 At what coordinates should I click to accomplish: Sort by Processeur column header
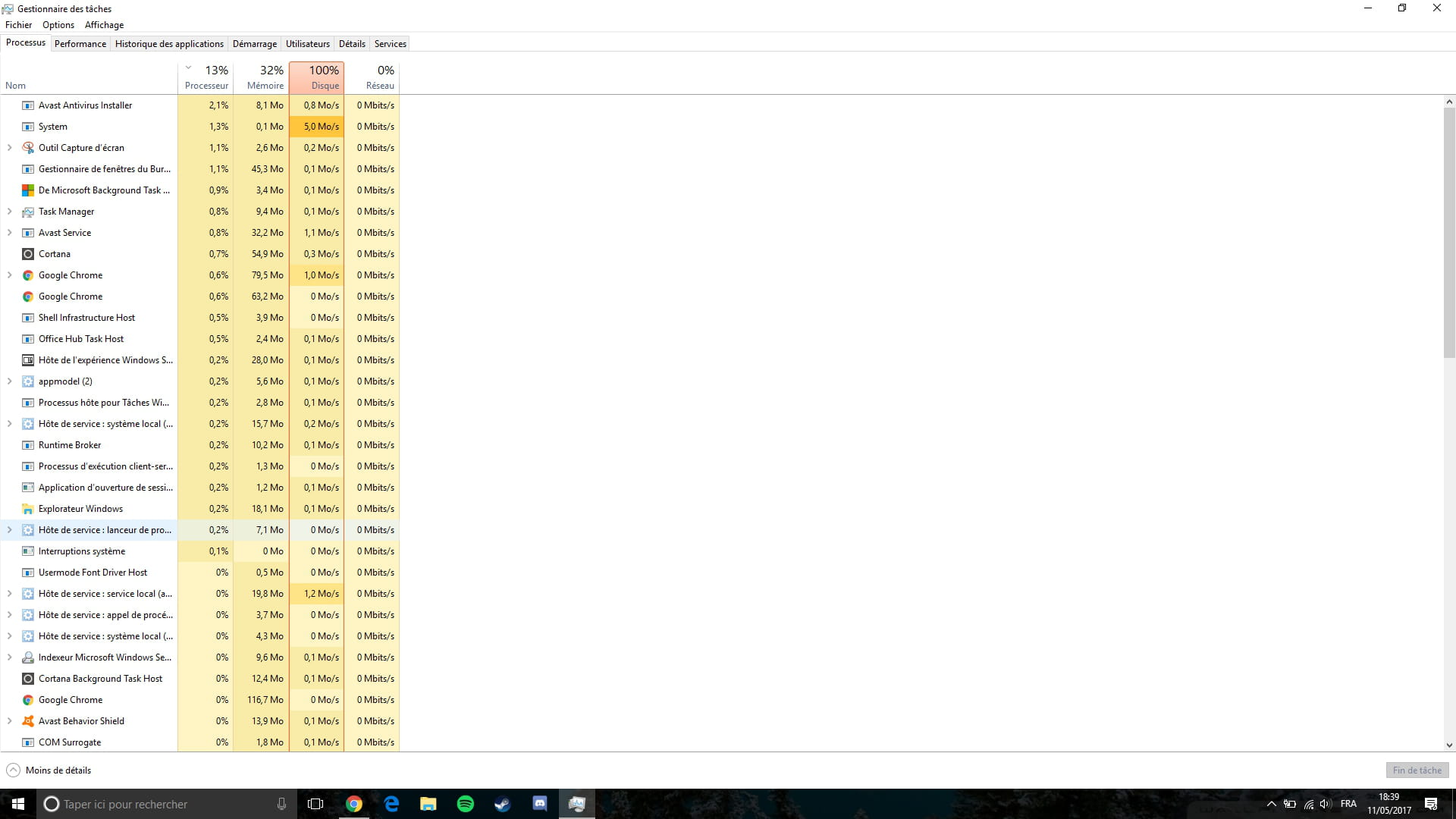pos(206,77)
